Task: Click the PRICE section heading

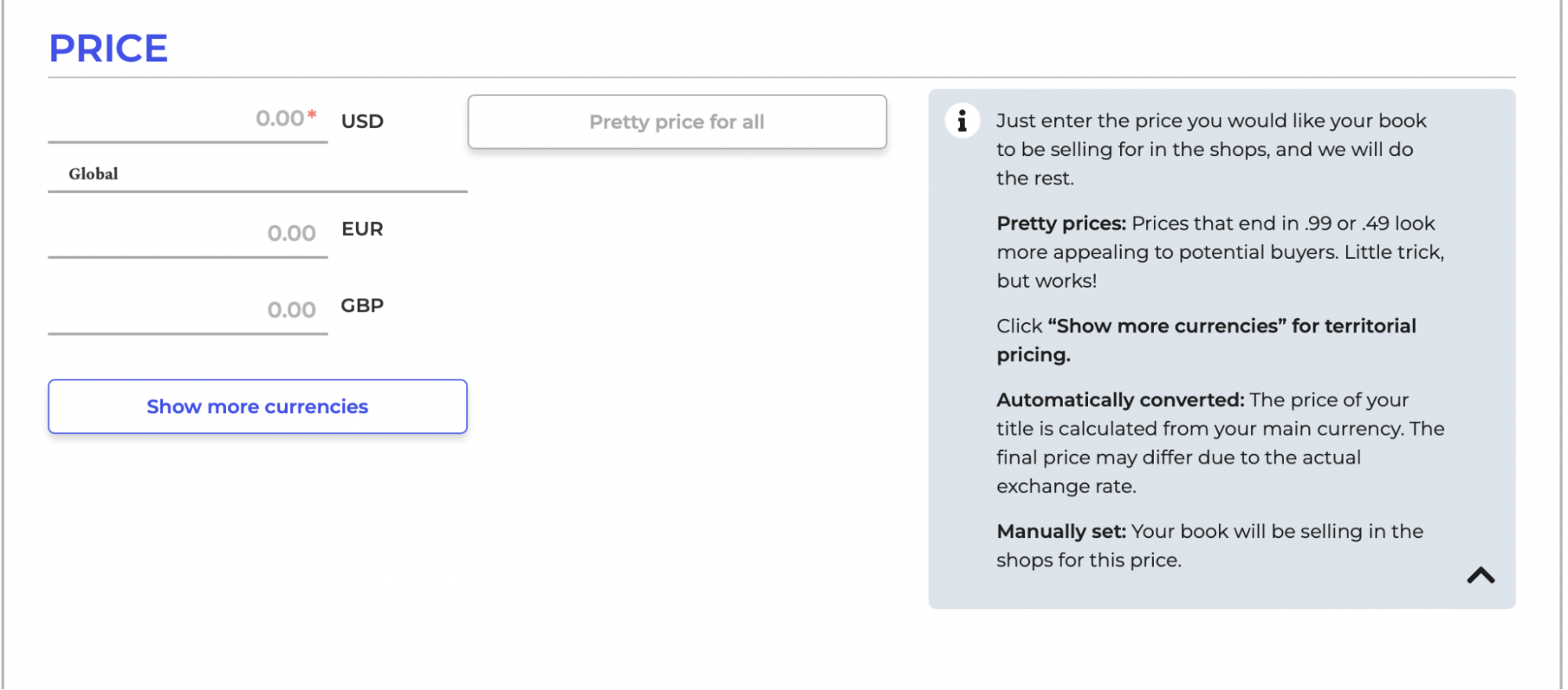Action: (108, 47)
